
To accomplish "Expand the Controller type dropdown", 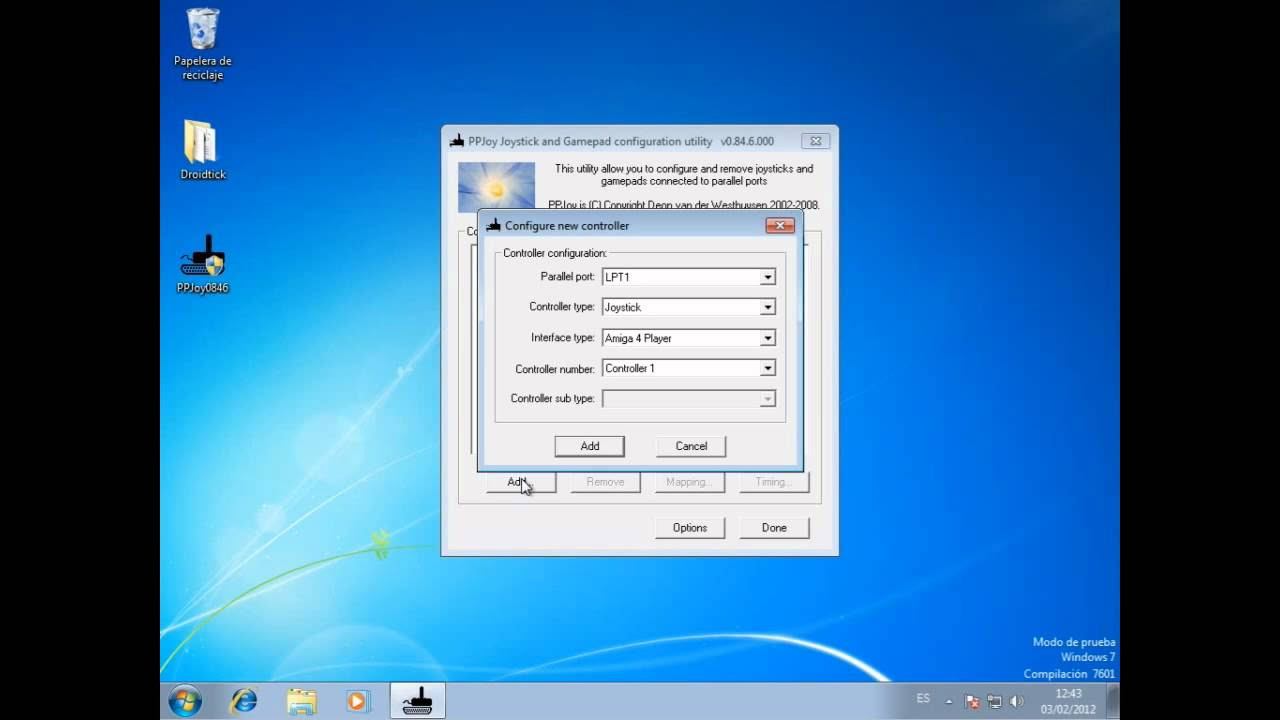I will 768,307.
